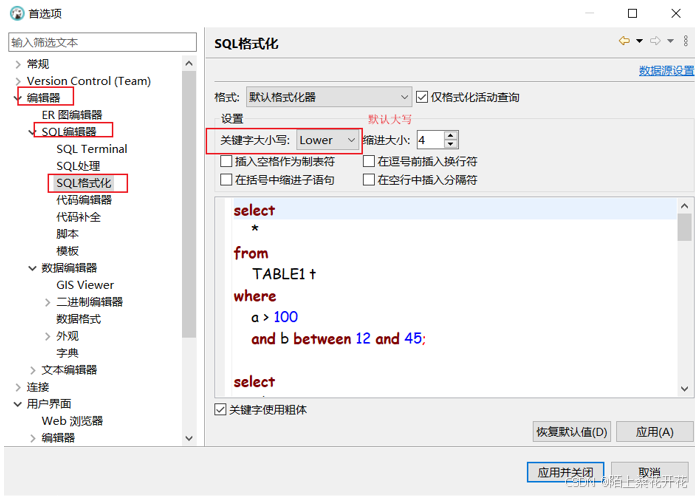This screenshot has width=695, height=496.
Task: Click the 'where' keyword in preview
Action: pos(255,296)
